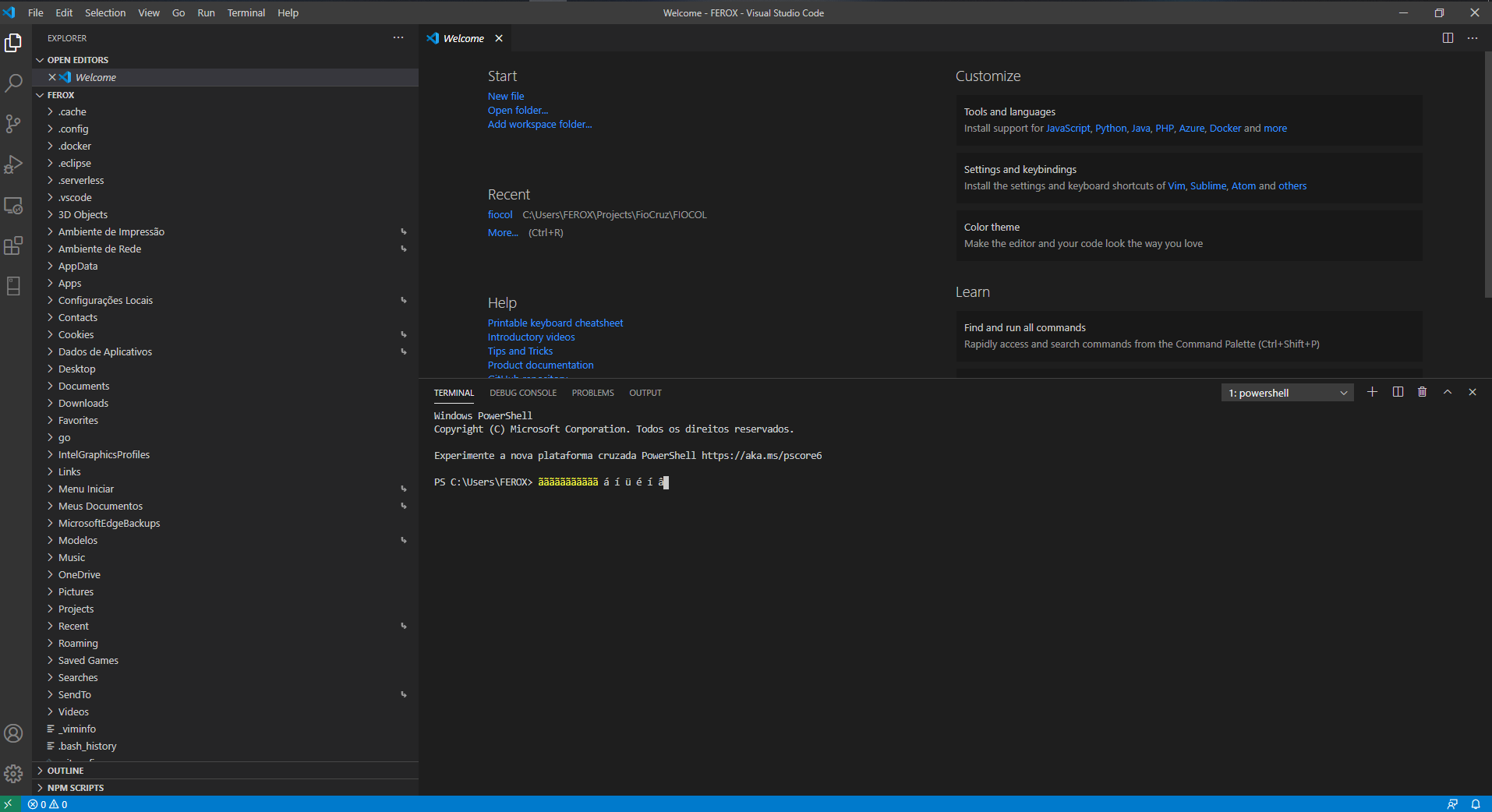Image resolution: width=1492 pixels, height=812 pixels.
Task: Kill the terminal with trash icon
Action: tap(1422, 392)
